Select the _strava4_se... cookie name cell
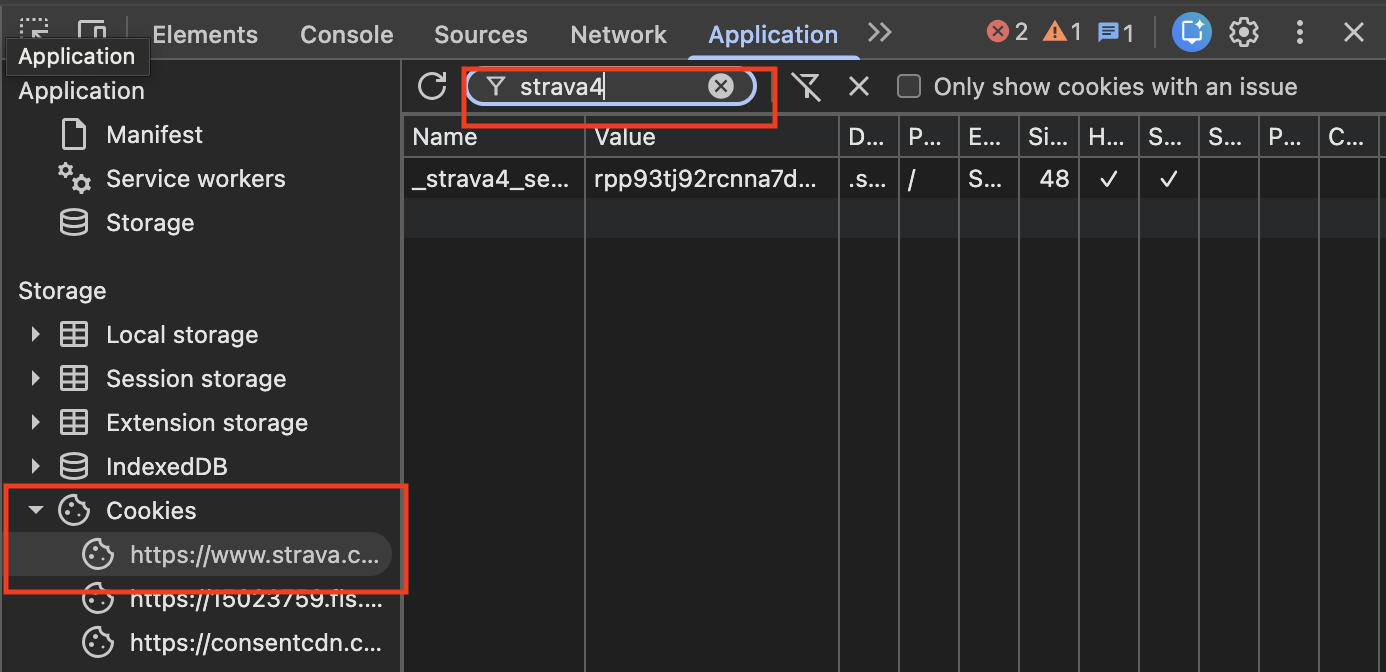Image resolution: width=1386 pixels, height=672 pixels. tap(494, 179)
